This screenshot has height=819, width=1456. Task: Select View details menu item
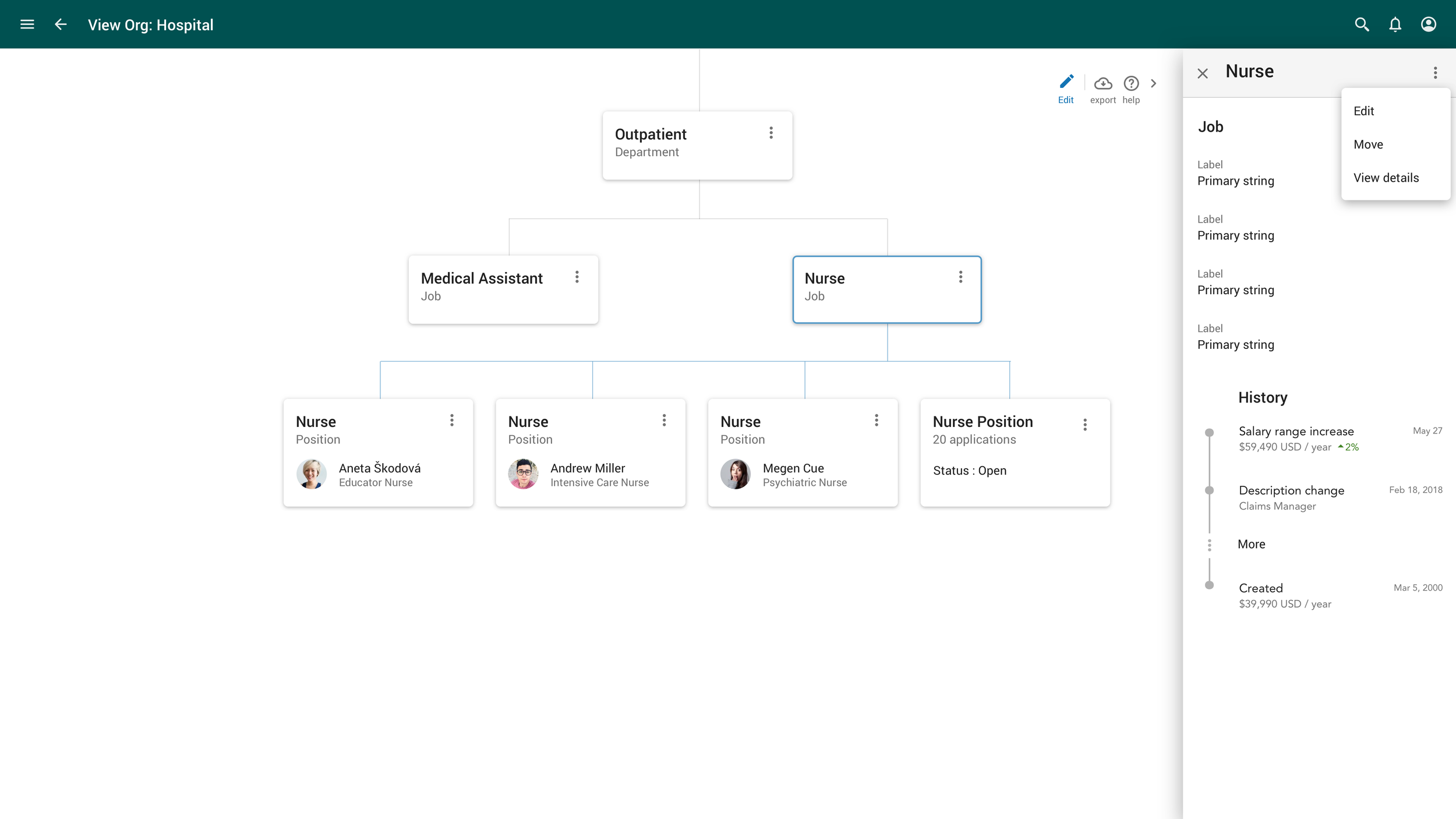click(x=1386, y=178)
